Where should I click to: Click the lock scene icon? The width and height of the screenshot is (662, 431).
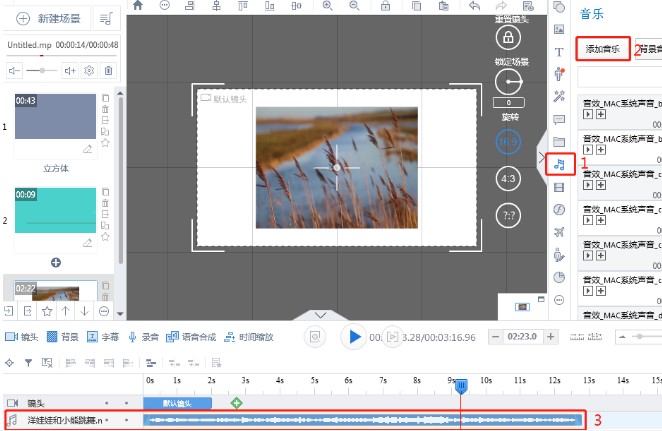[x=508, y=38]
